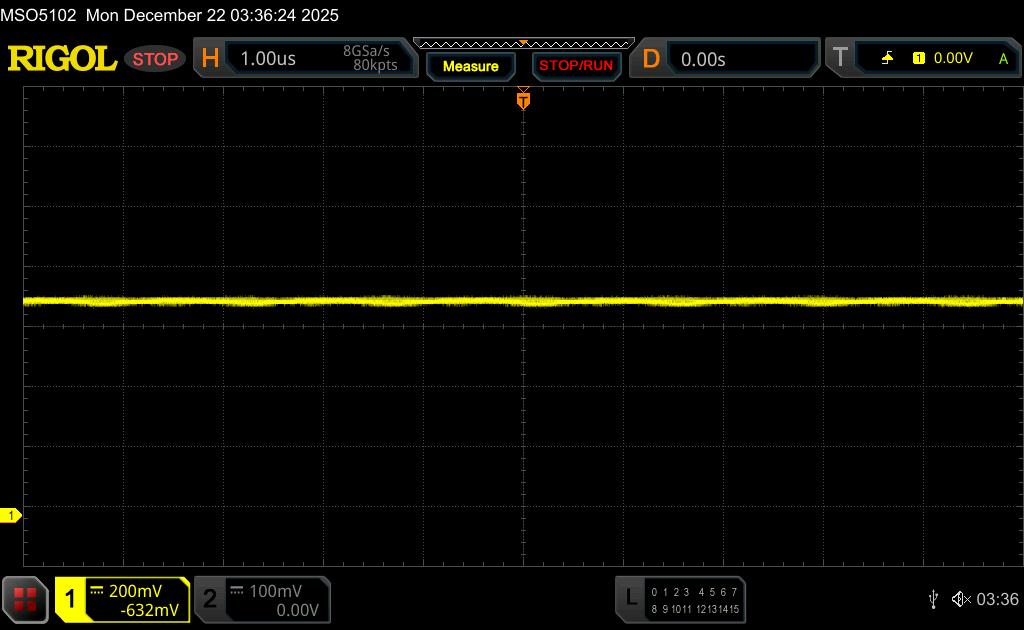1024x630 pixels.
Task: Click the USB connection status icon
Action: coord(933,599)
